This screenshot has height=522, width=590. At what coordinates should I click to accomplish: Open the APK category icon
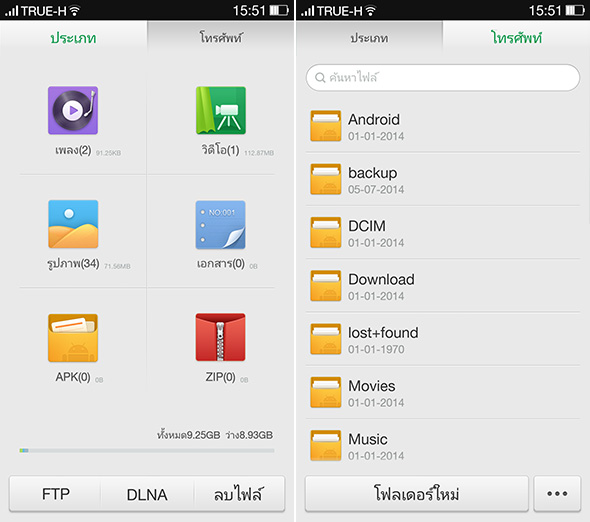pyautogui.click(x=73, y=338)
